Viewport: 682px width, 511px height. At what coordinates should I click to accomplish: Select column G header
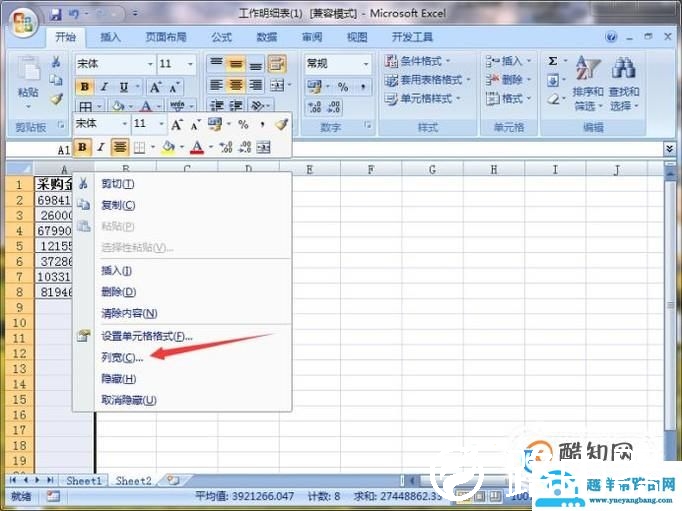432,169
